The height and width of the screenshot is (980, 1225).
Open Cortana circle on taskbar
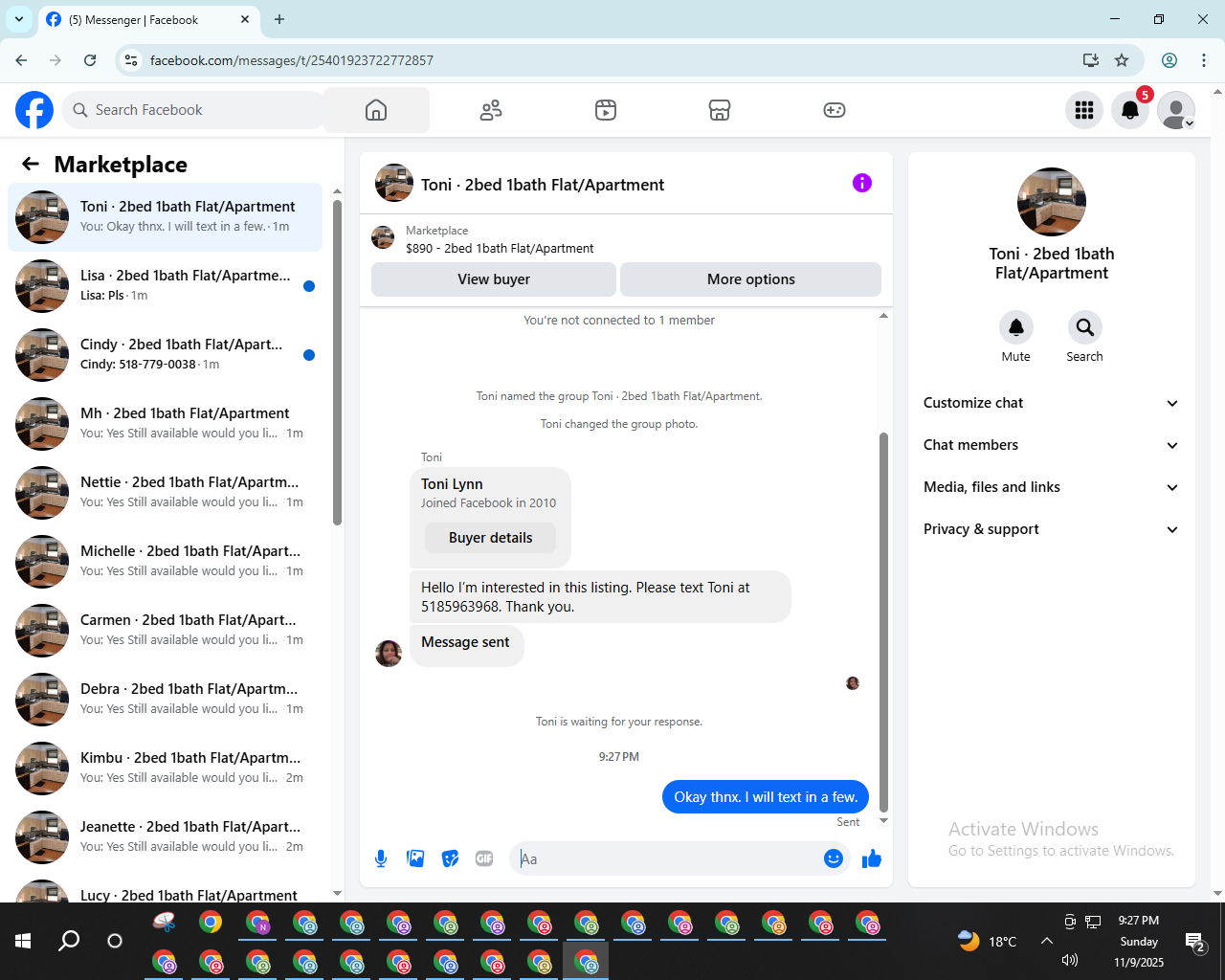pyautogui.click(x=115, y=941)
